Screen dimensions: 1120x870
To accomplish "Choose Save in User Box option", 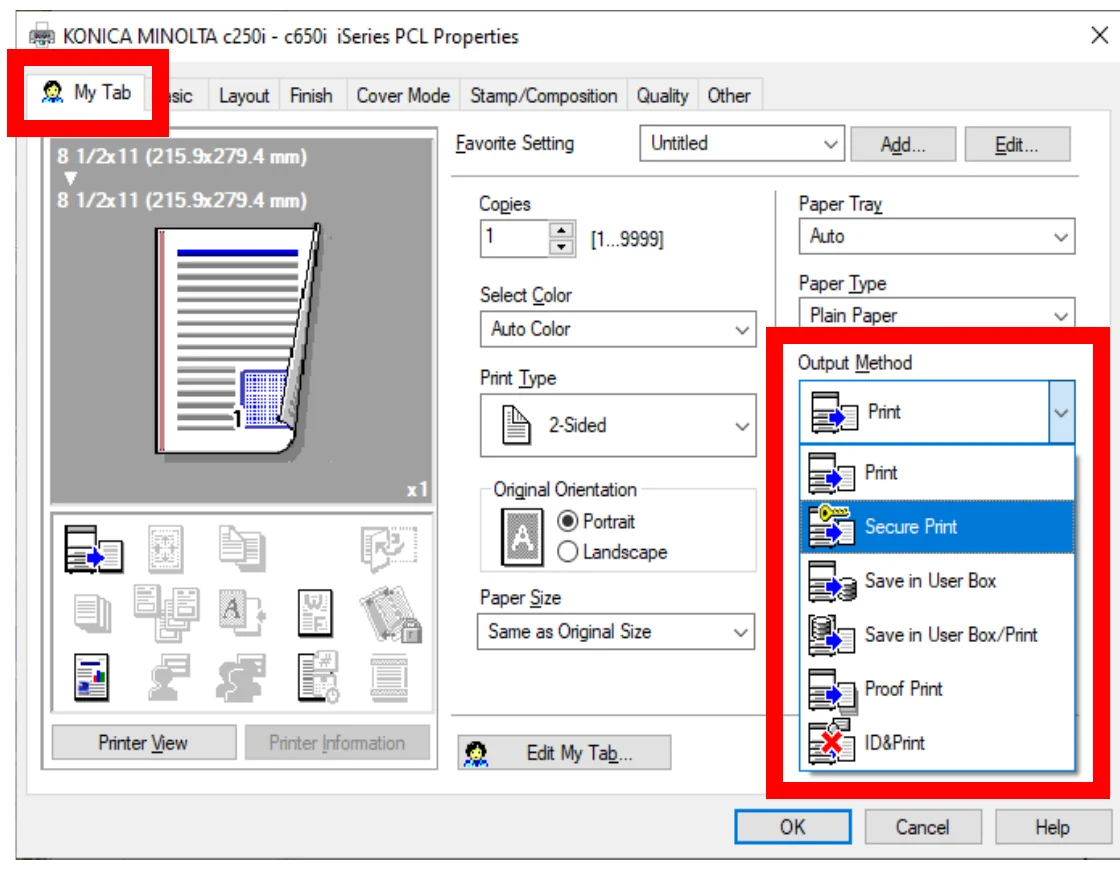I will [x=937, y=581].
